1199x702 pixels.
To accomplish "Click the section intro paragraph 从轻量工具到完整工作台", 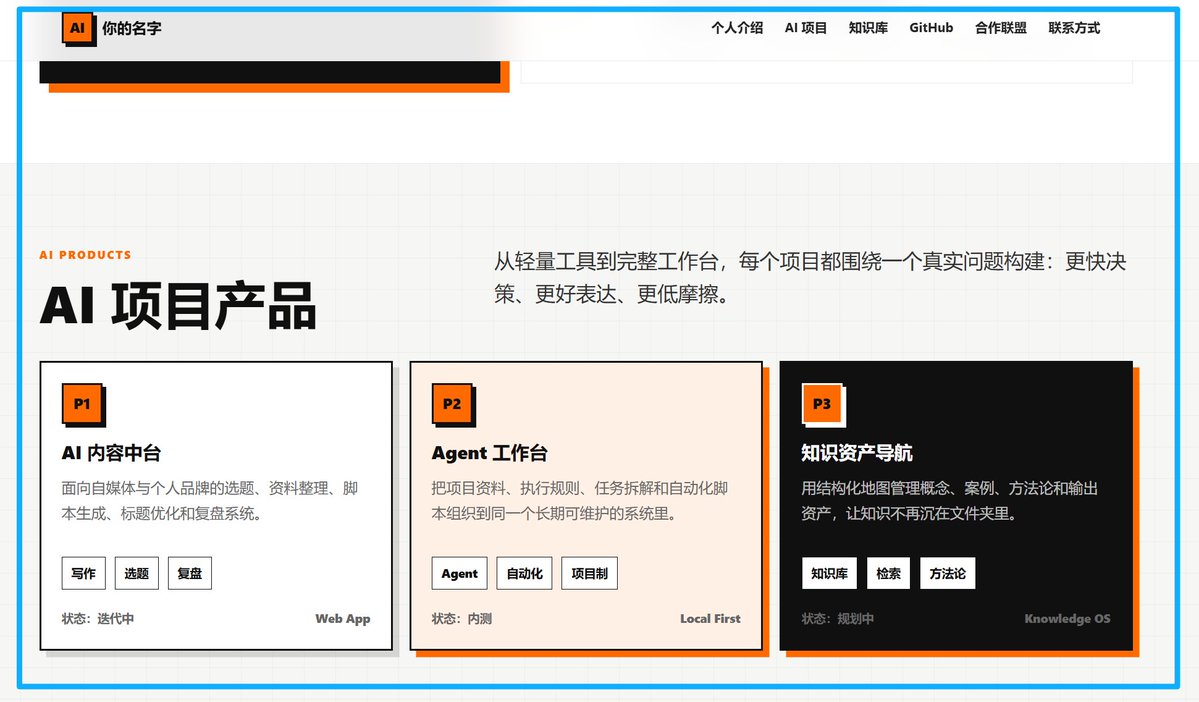I will point(811,278).
